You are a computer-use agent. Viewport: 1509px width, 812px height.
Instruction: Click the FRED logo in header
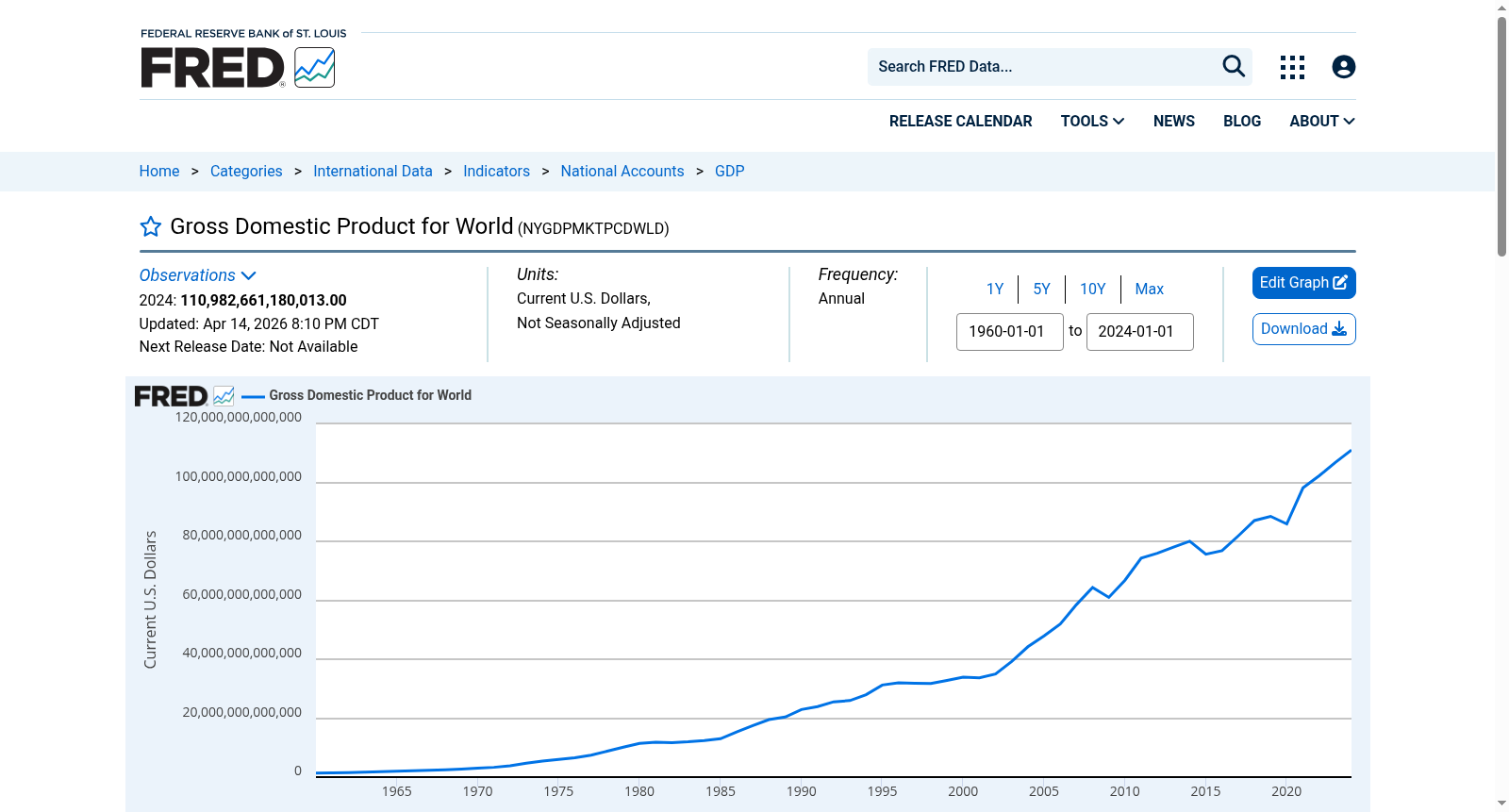point(213,68)
